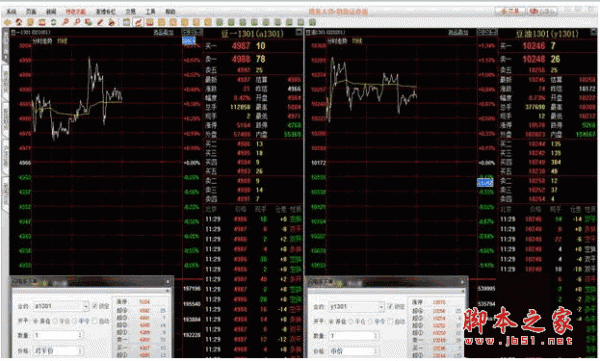
Task: Open period box above 豆一 chart percent axis
Action: pos(192,32)
